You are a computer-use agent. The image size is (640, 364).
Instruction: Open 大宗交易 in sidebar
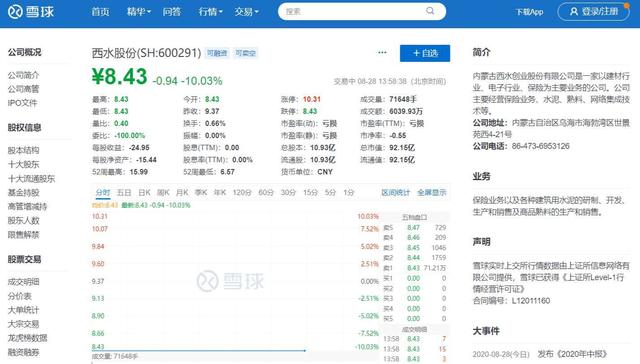(x=23, y=324)
